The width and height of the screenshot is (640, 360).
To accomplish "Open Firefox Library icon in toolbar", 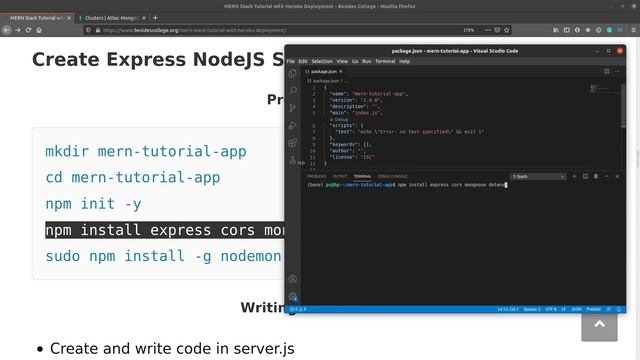I will point(556,30).
